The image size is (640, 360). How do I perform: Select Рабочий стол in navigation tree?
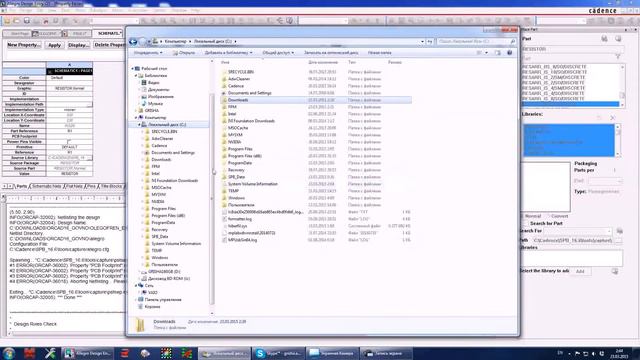(x=154, y=69)
